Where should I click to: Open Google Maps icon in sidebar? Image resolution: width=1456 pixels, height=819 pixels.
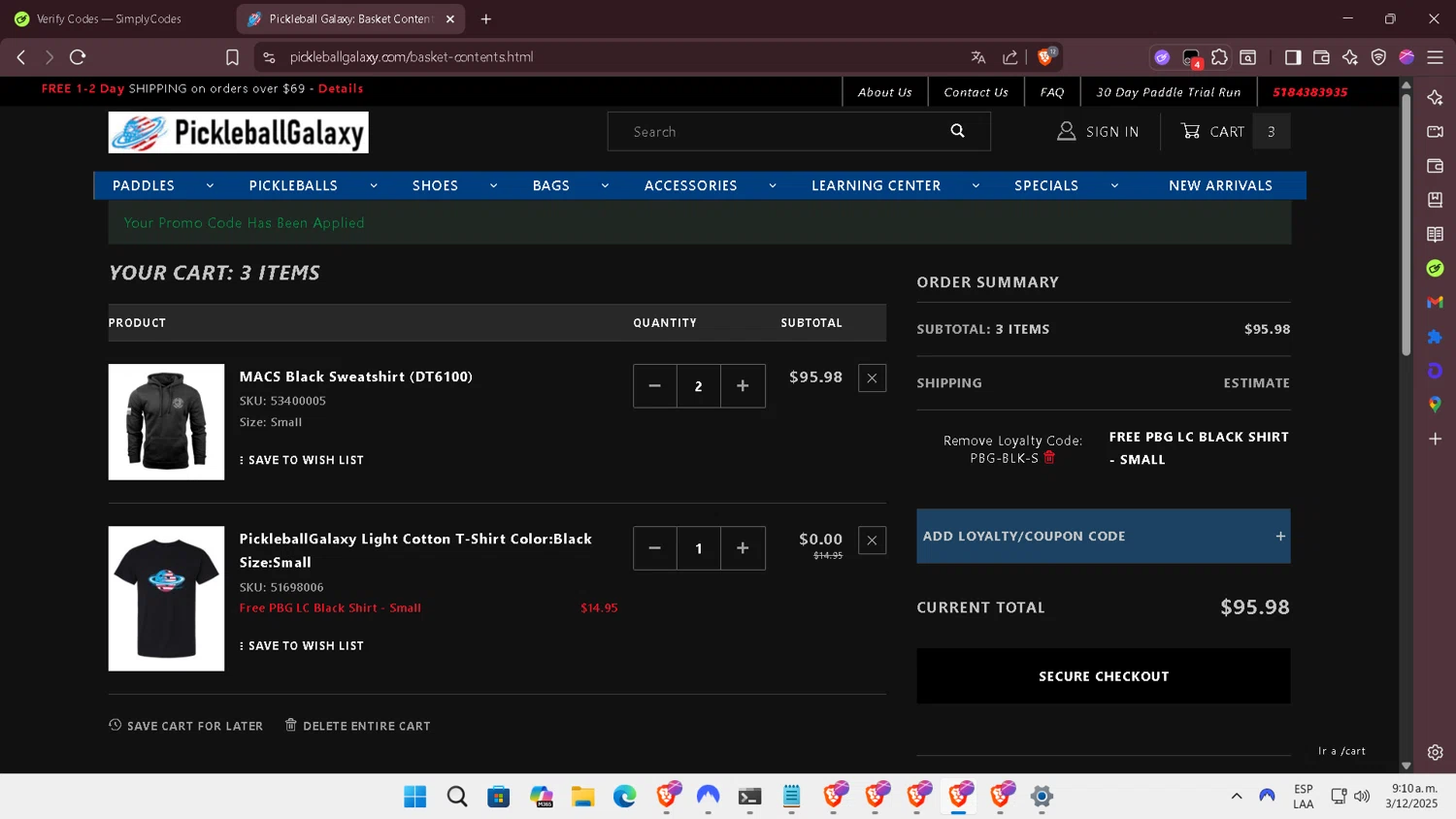coord(1435,405)
